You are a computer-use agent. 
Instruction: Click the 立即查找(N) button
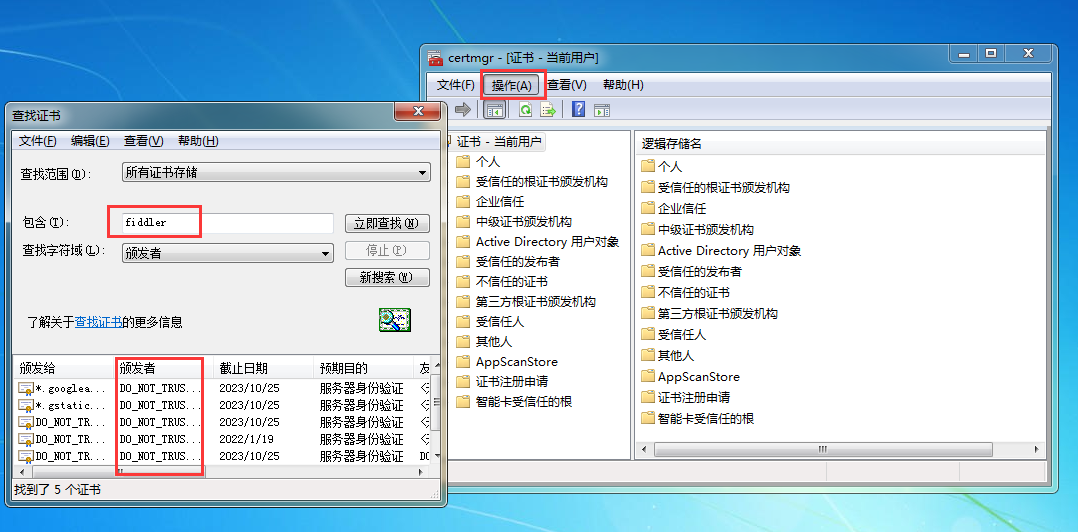[387, 223]
